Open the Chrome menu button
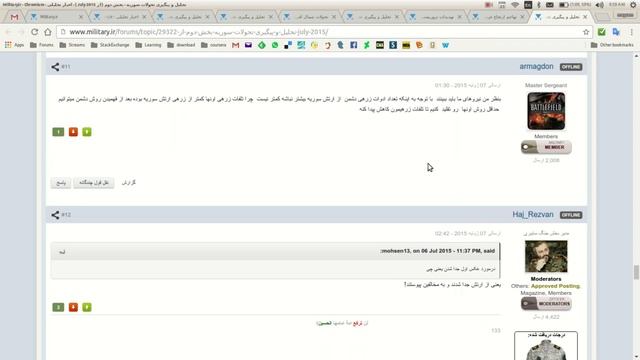The image size is (640, 360). 631,32
